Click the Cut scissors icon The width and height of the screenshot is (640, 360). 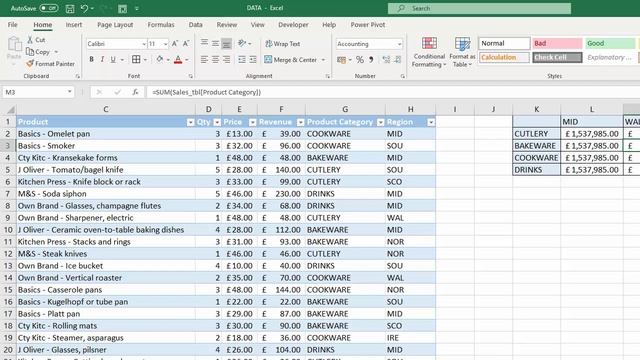[30, 40]
